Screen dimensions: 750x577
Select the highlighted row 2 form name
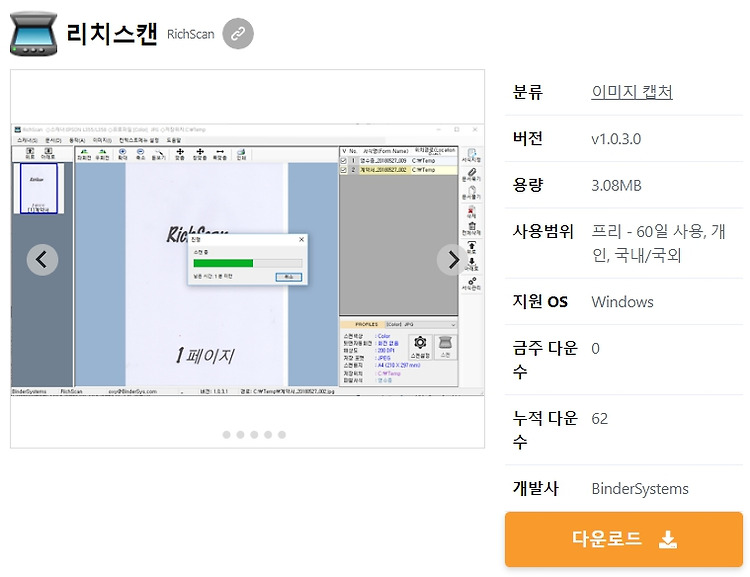384,170
